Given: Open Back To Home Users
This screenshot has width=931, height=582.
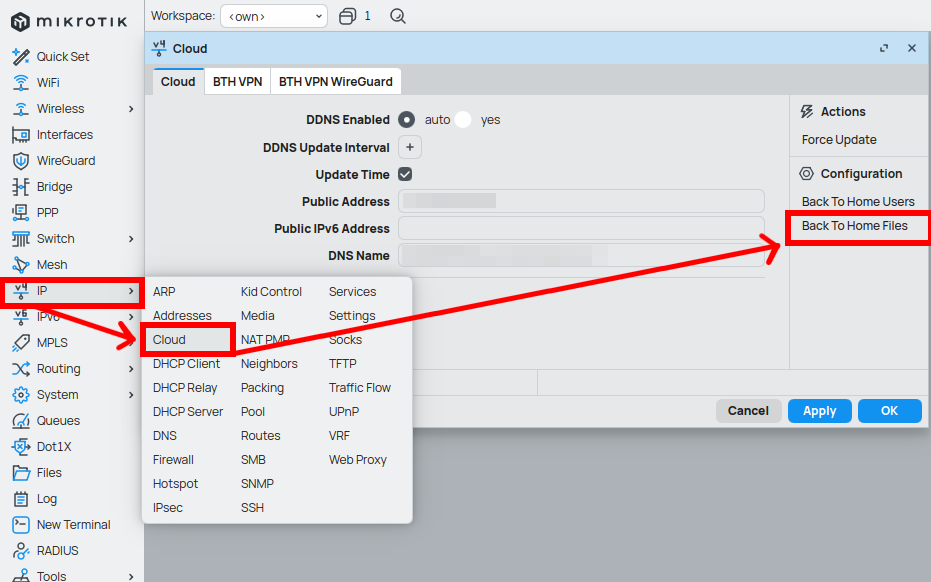Looking at the screenshot, I should (x=858, y=202).
